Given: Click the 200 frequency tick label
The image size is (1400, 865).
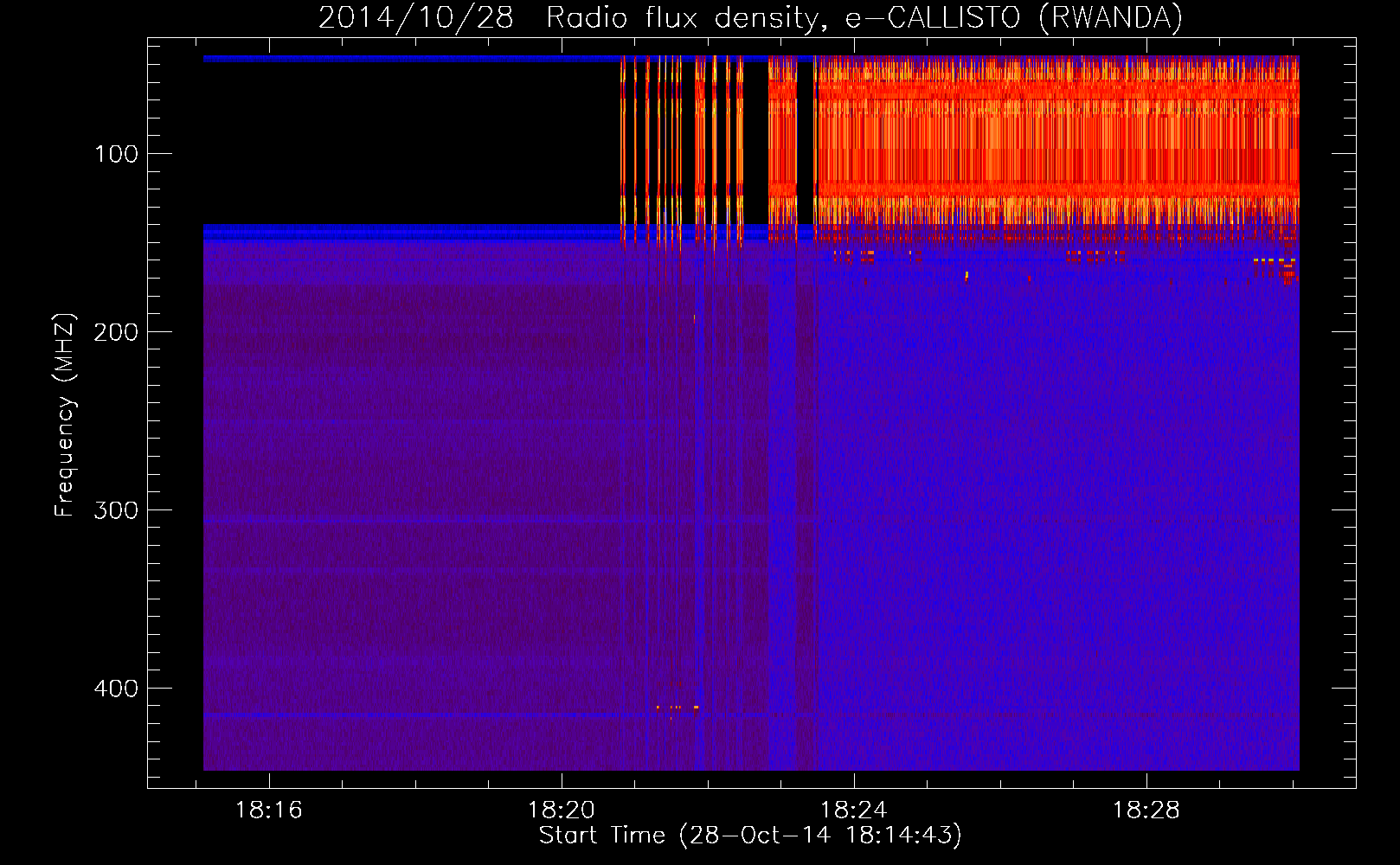Looking at the screenshot, I should point(116,332).
